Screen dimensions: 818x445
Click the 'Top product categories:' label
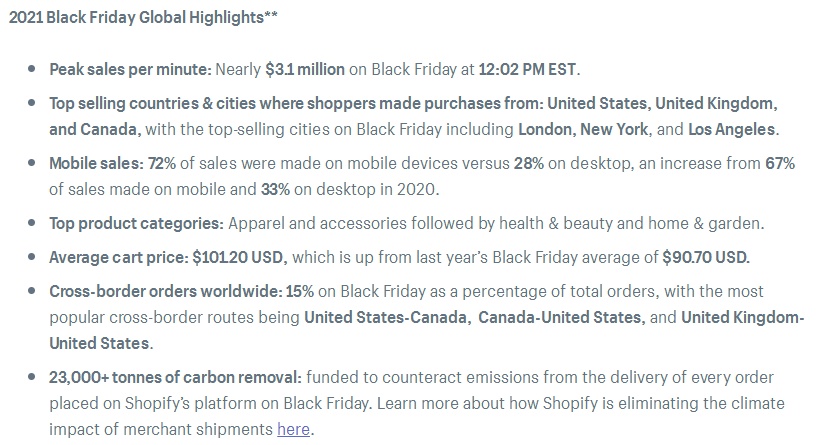137,223
